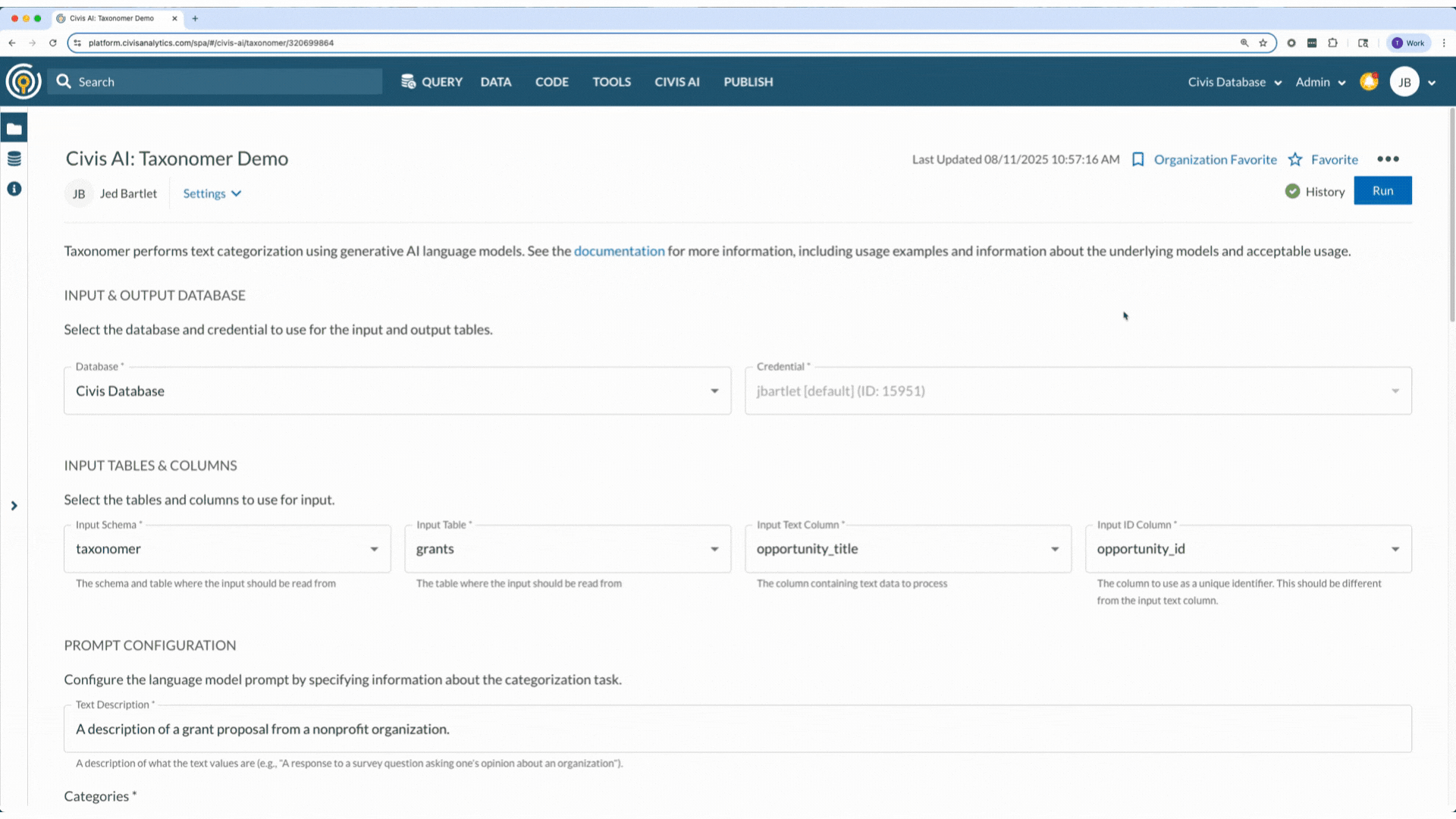Expand the left sidebar arrow
Image resolution: width=1456 pixels, height=819 pixels.
14,506
